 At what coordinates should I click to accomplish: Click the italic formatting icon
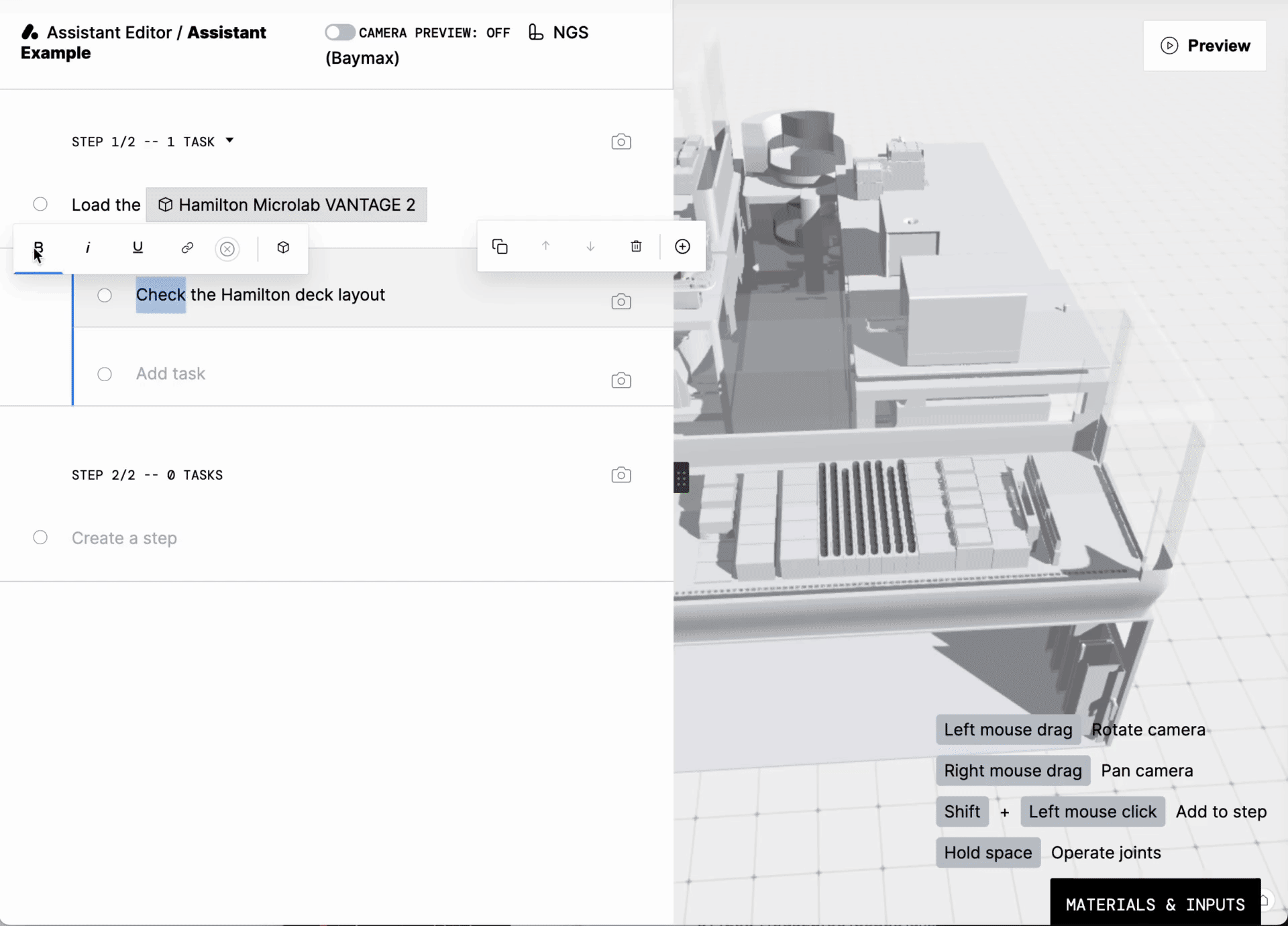pos(87,247)
